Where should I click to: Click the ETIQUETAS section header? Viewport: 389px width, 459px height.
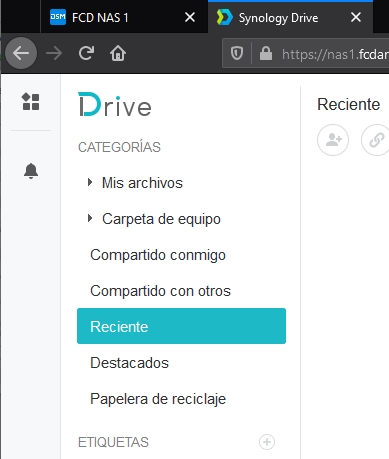tap(113, 442)
